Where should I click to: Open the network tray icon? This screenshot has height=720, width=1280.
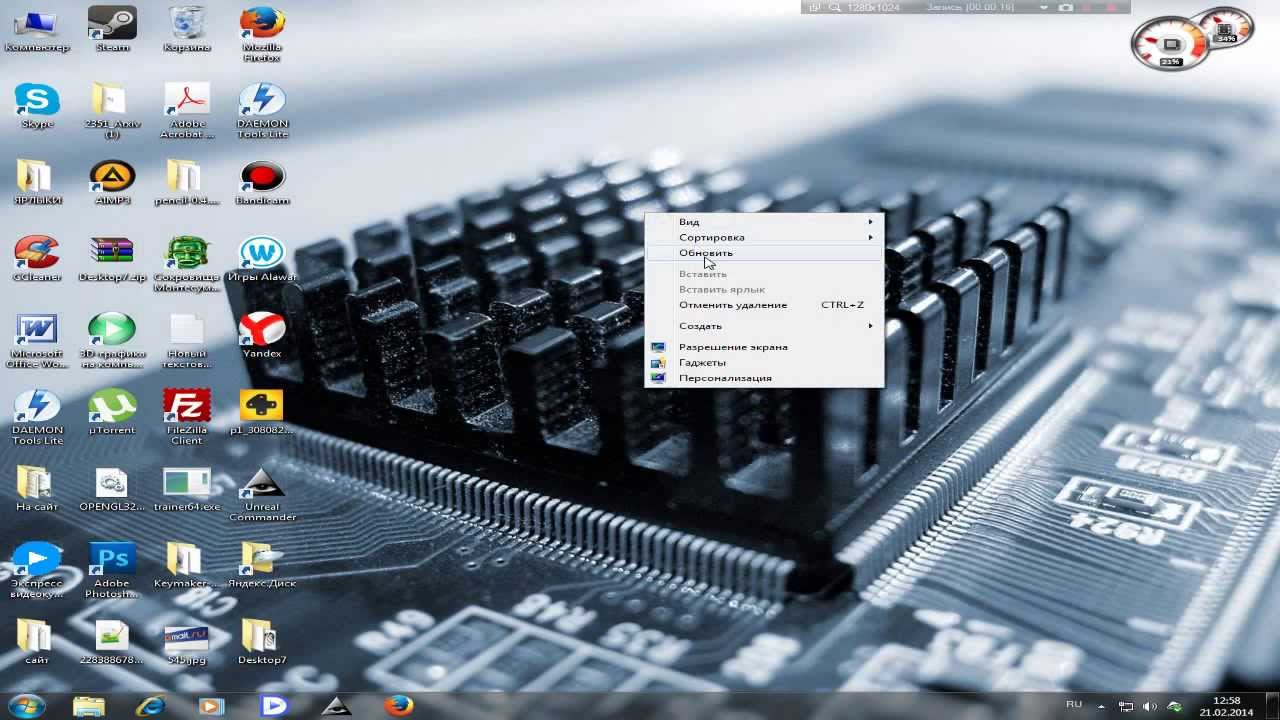click(1126, 706)
